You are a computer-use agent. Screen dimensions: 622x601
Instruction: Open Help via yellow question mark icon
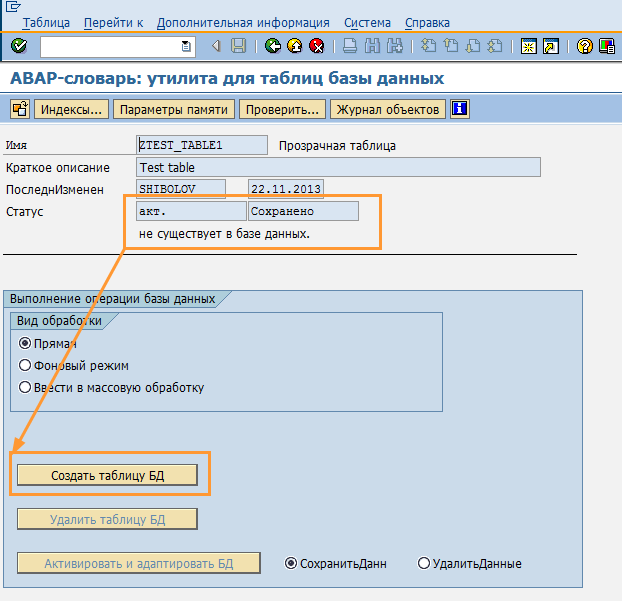pos(585,46)
